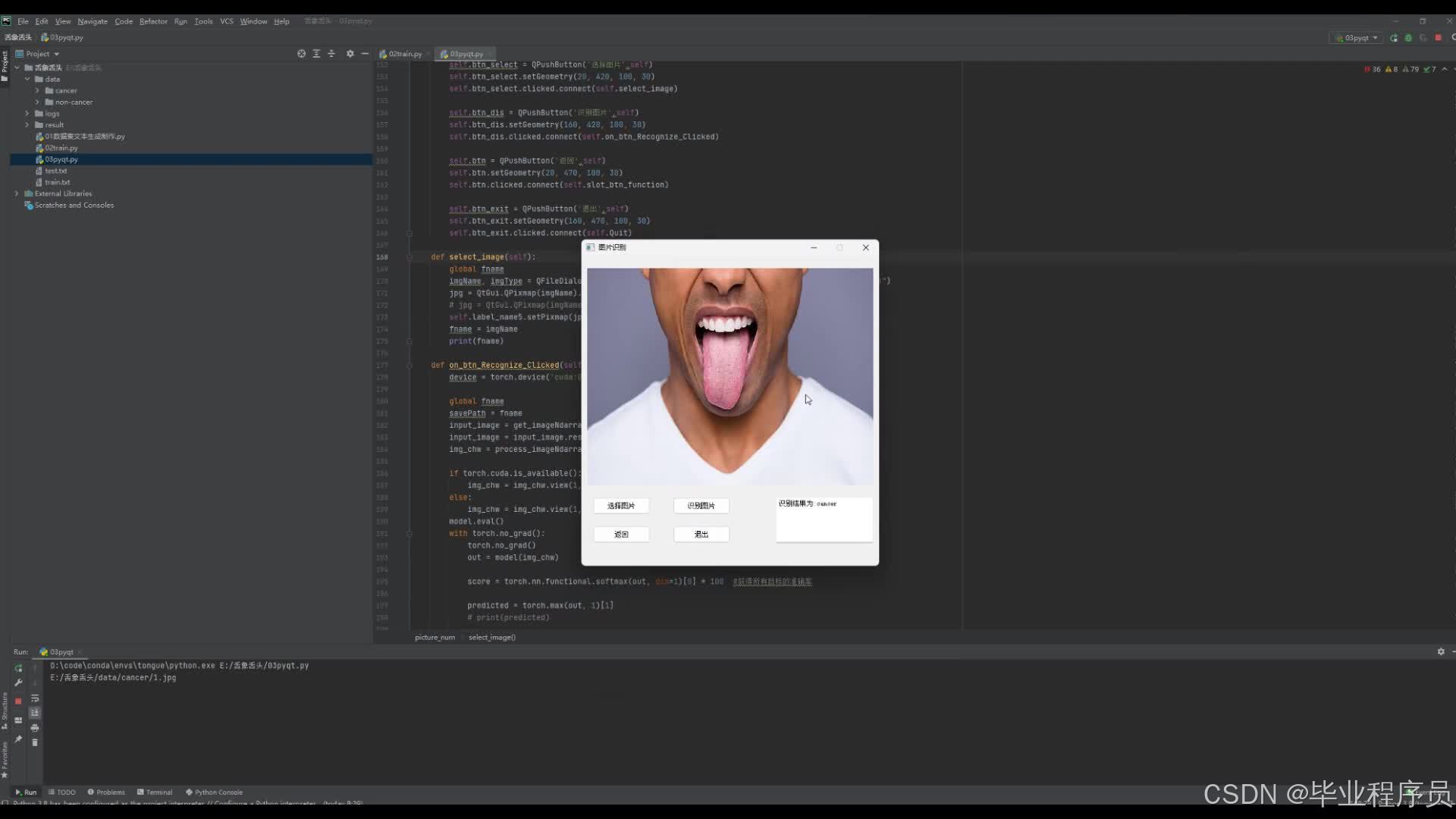Collapse the data folder
The width and height of the screenshot is (1456, 819).
(x=27, y=79)
